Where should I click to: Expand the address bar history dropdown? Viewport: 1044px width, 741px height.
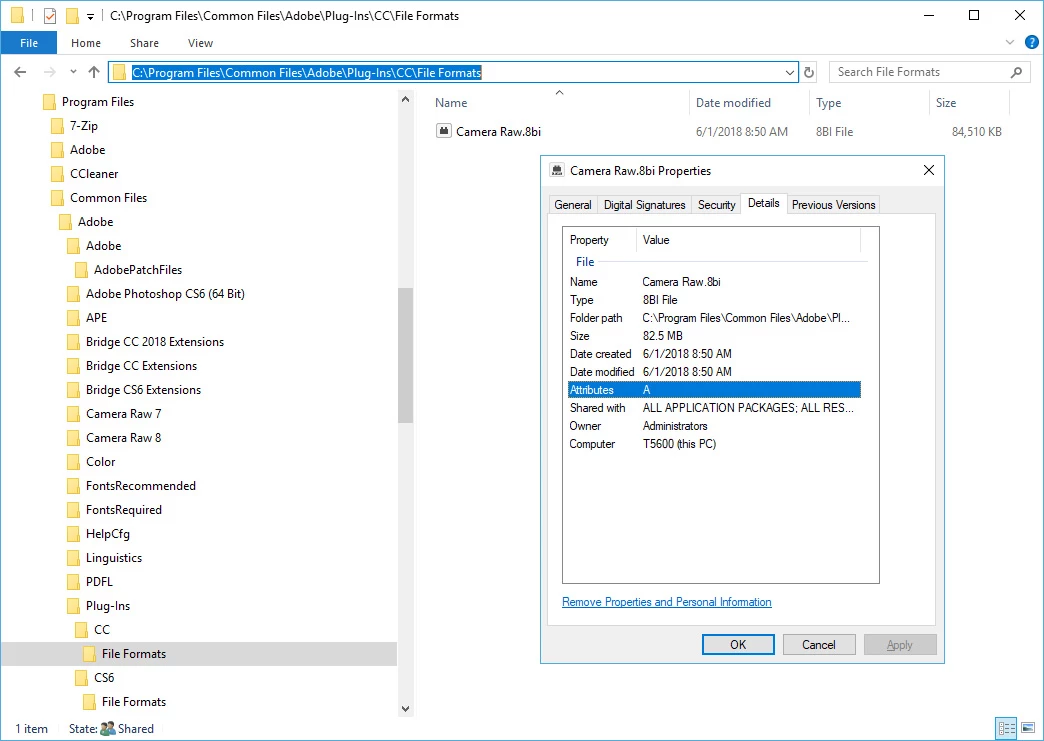click(x=790, y=73)
